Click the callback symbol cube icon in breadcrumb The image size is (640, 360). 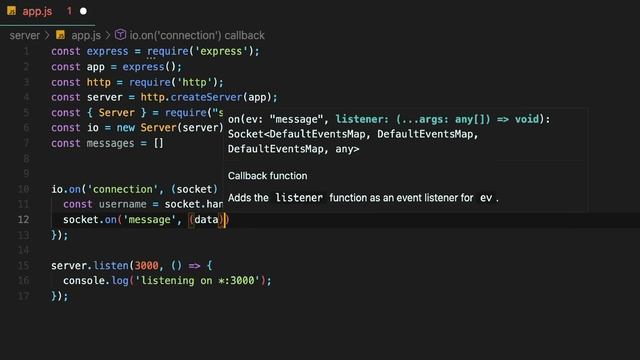[120, 35]
